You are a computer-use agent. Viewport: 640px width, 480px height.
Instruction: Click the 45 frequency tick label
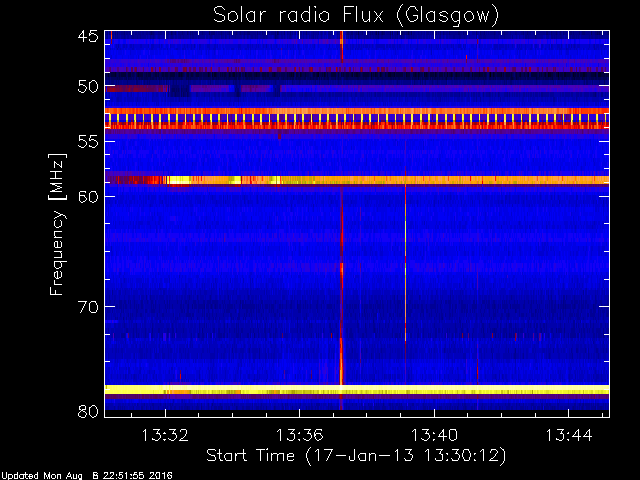click(88, 37)
